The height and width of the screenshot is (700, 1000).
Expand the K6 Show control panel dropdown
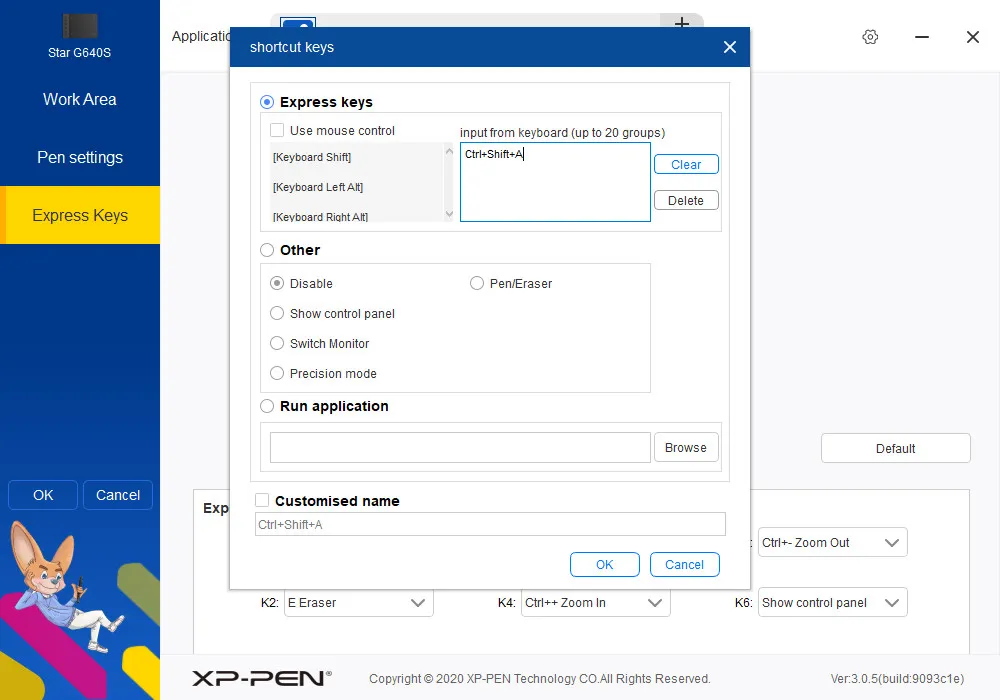point(832,603)
